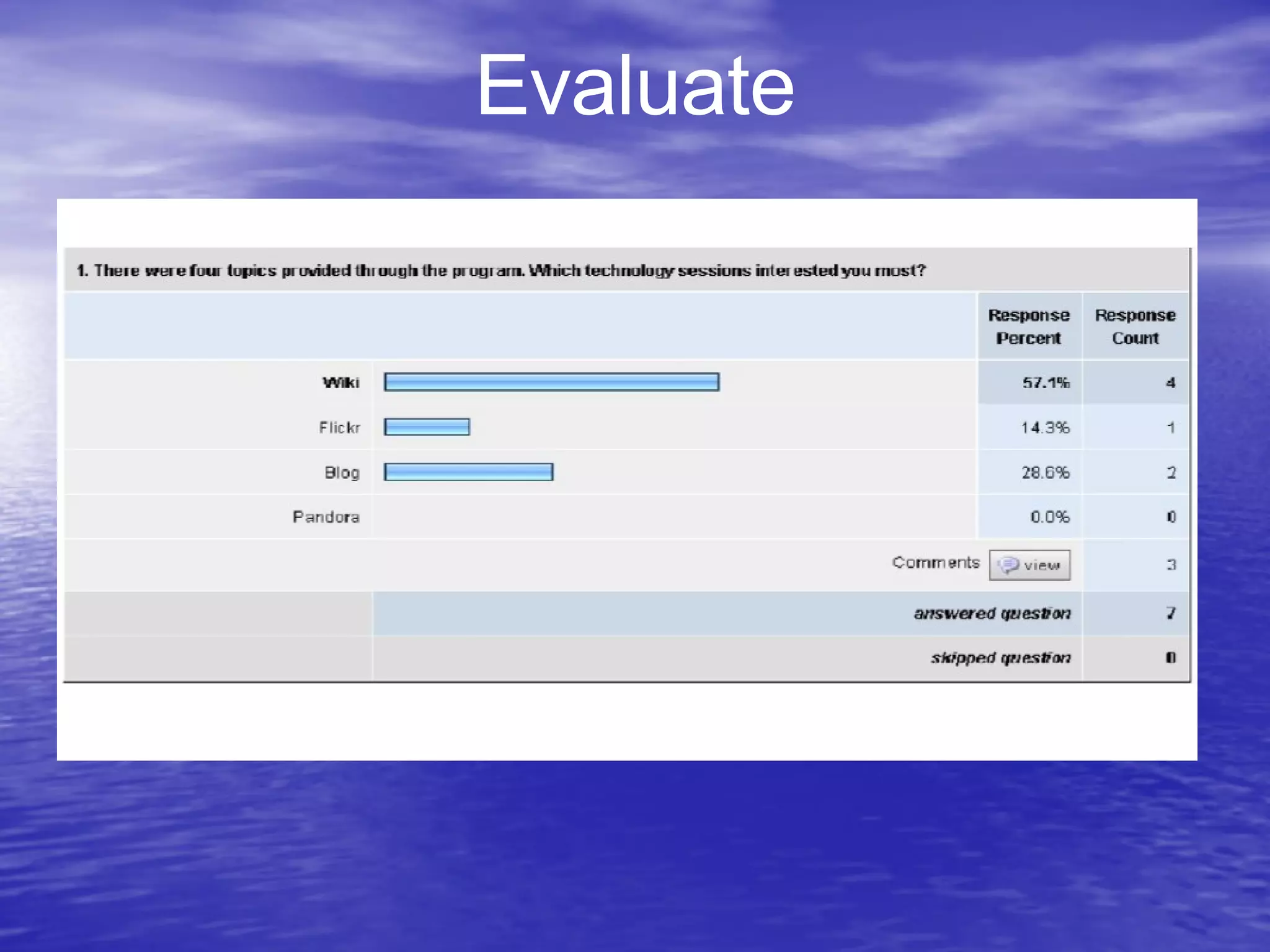Click the 57.1% percent value
The width and height of the screenshot is (1270, 952).
(1046, 383)
